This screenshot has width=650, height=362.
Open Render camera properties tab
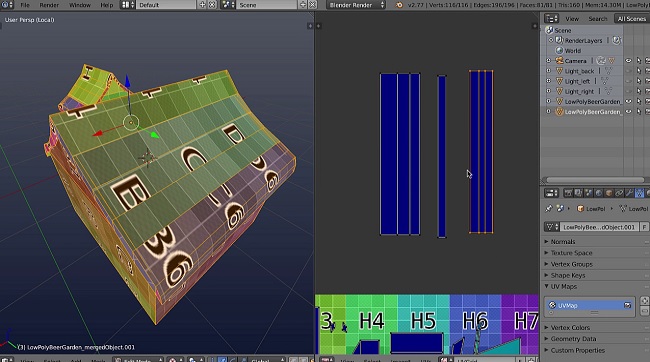pyautogui.click(x=568, y=193)
